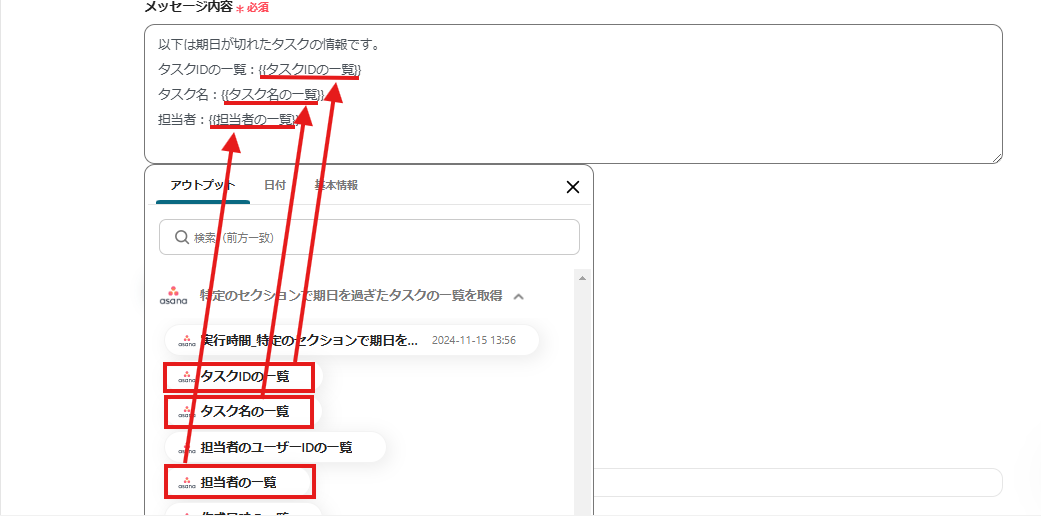This screenshot has width=1041, height=516.
Task: Click the Asana icon on 担当者のユーザーIDの一覧 chip
Action: click(x=187, y=448)
